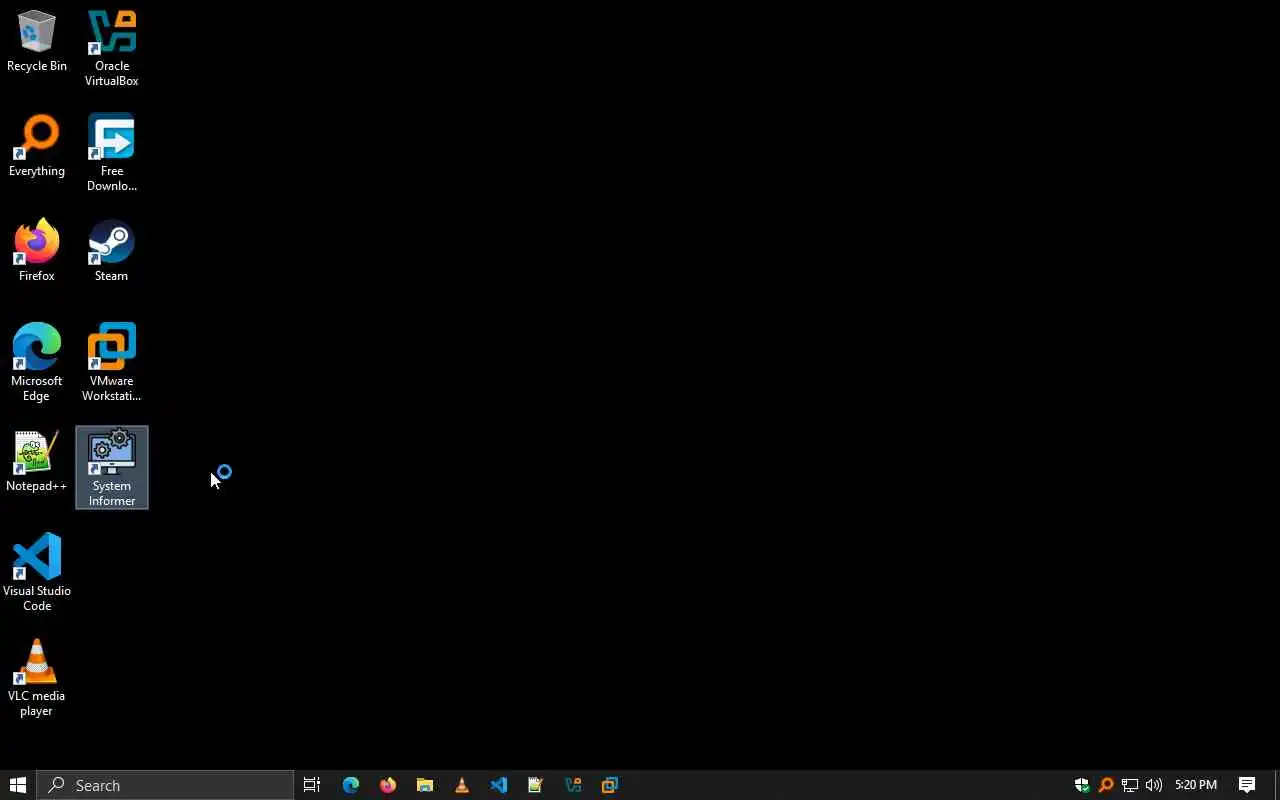The image size is (1280, 800).
Task: Launch VMware Workstation from the taskbar
Action: 610,785
